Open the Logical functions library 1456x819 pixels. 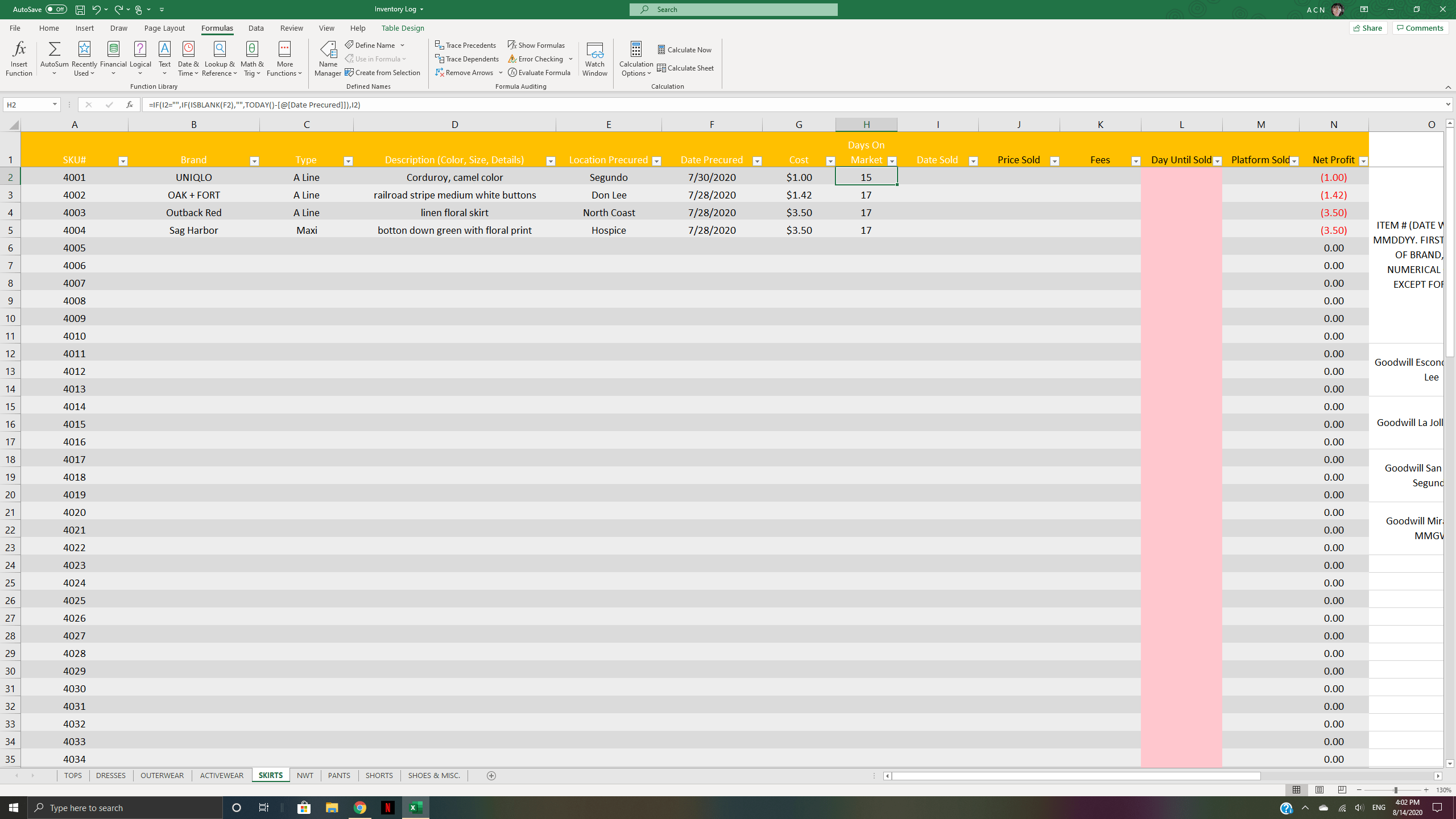[x=140, y=58]
